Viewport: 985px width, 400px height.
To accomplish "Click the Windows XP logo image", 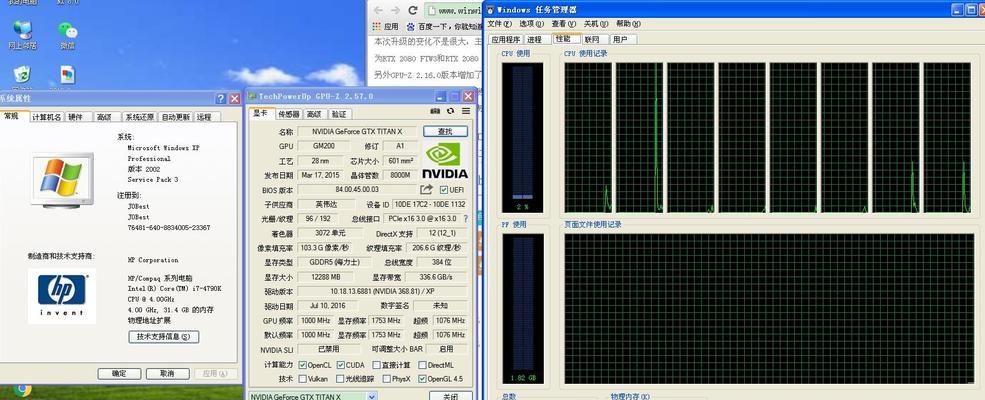I will coord(62,180).
